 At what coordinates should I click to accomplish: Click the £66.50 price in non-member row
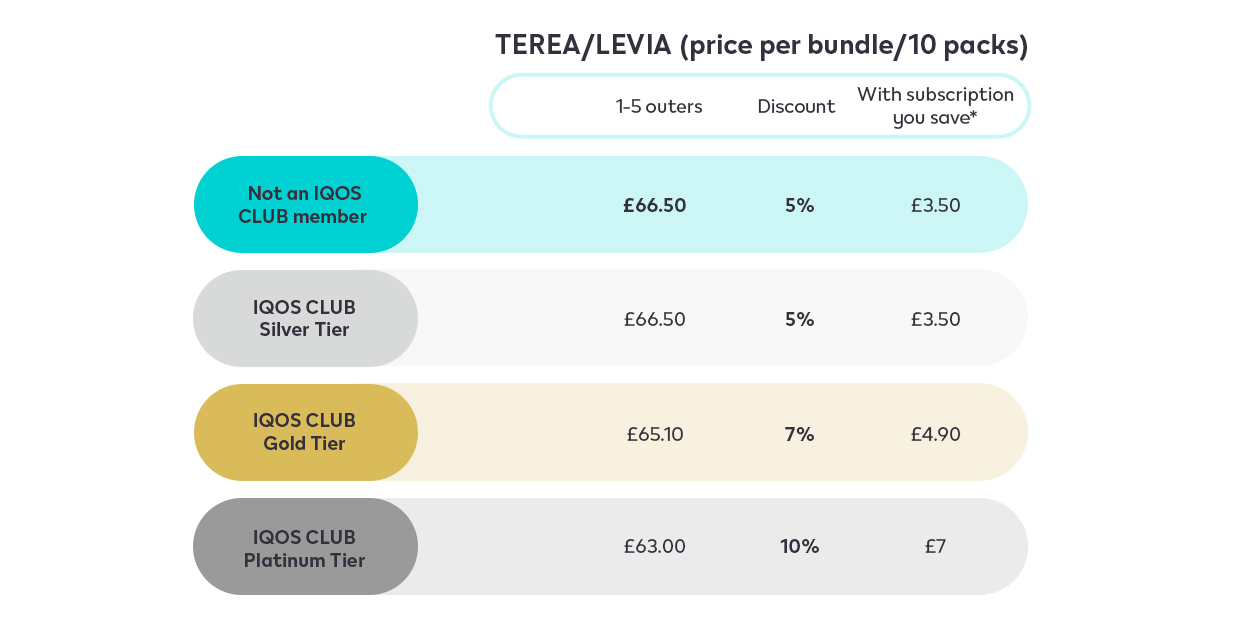[655, 206]
